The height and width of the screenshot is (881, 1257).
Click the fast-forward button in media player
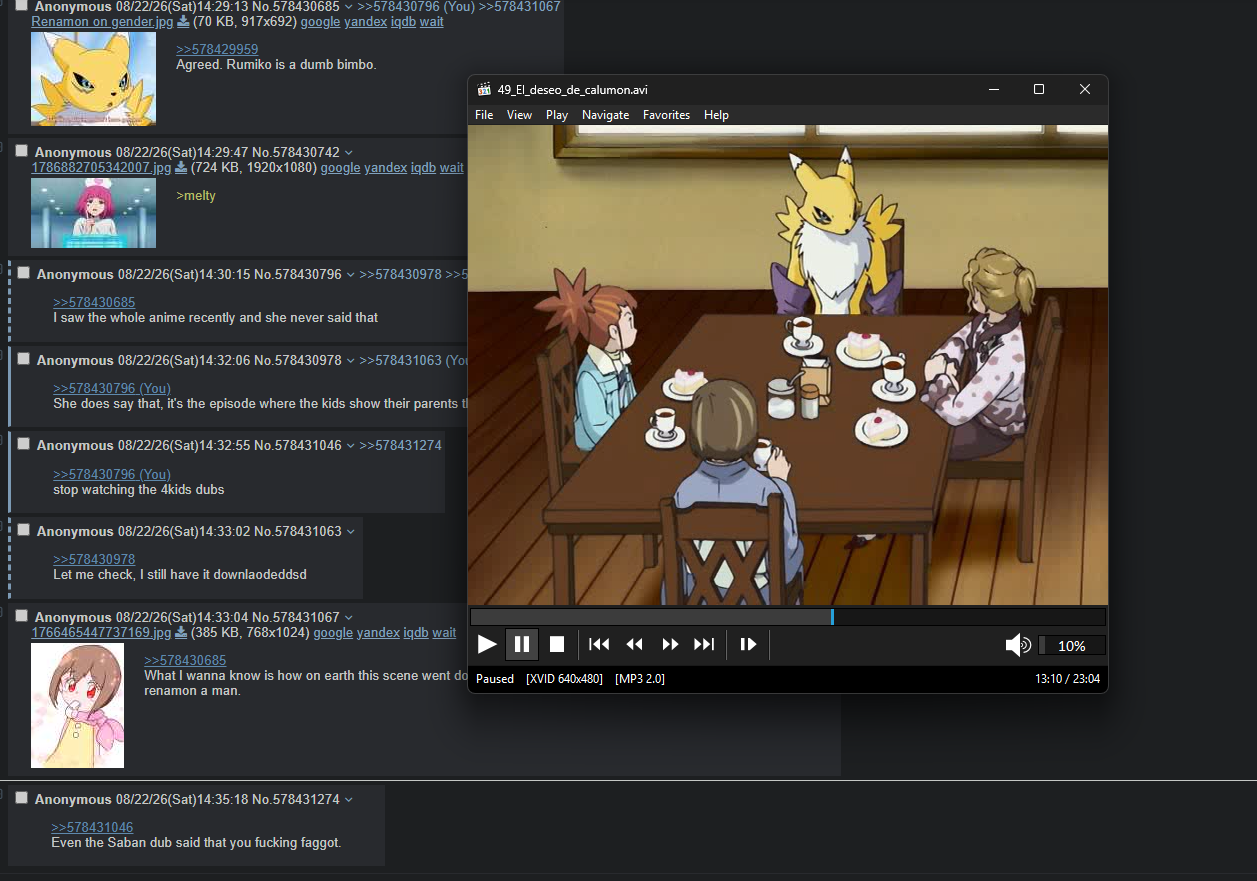[670, 645]
